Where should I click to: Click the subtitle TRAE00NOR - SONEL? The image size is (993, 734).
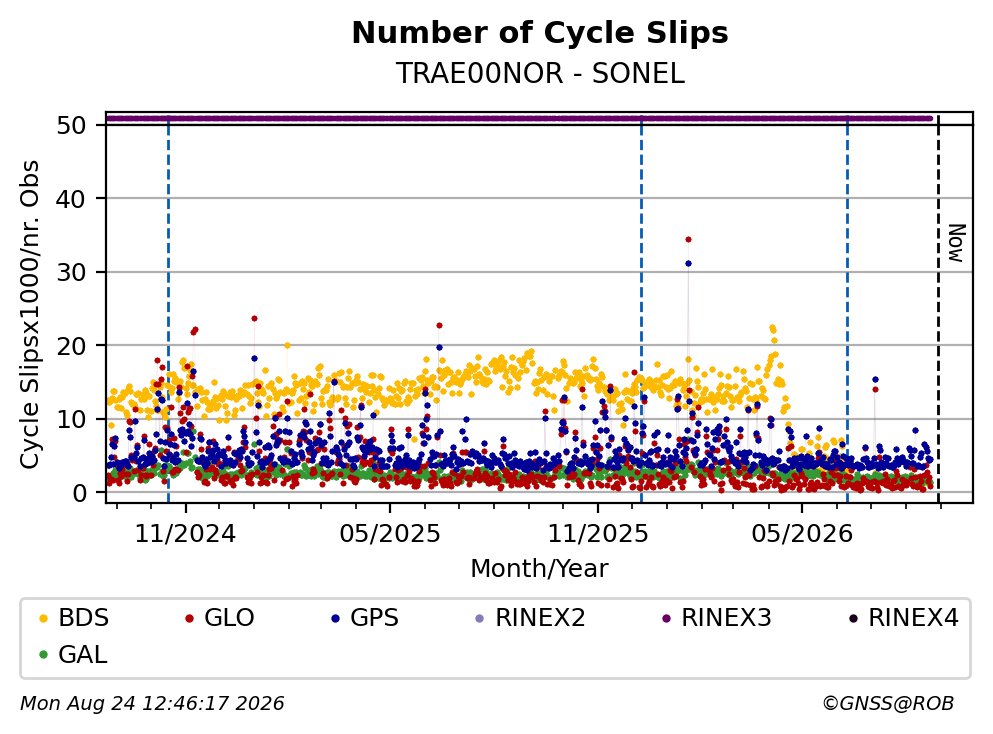point(540,73)
